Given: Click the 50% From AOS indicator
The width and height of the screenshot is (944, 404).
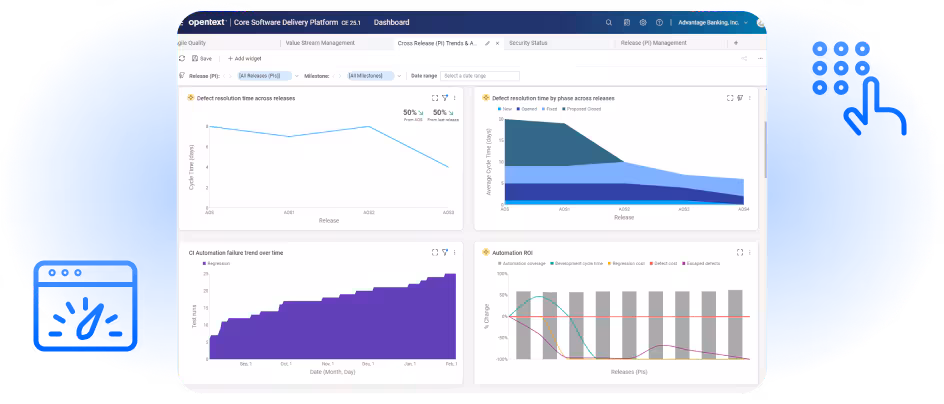Looking at the screenshot, I should [x=412, y=115].
